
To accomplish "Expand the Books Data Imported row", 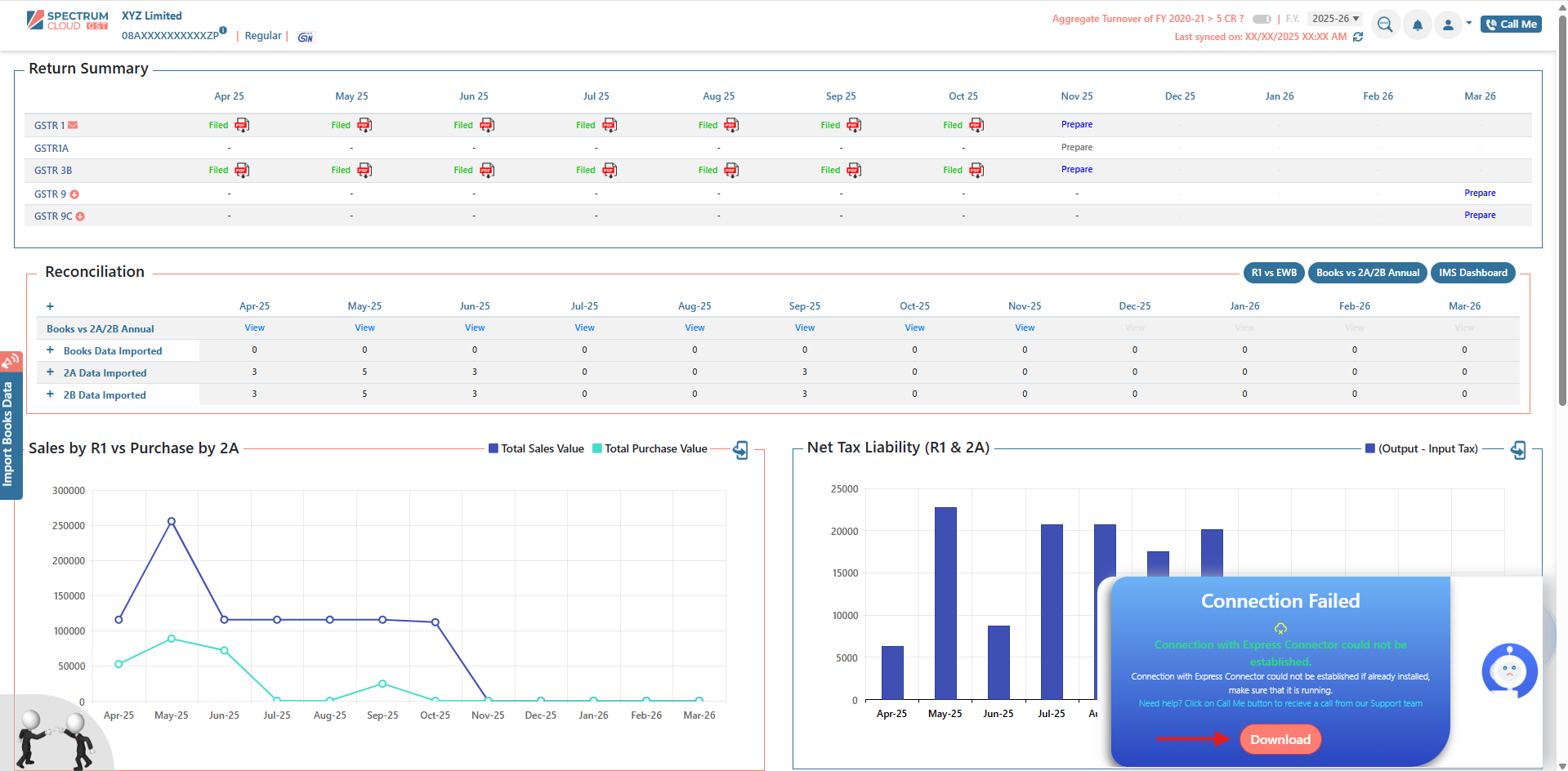I will 50,350.
